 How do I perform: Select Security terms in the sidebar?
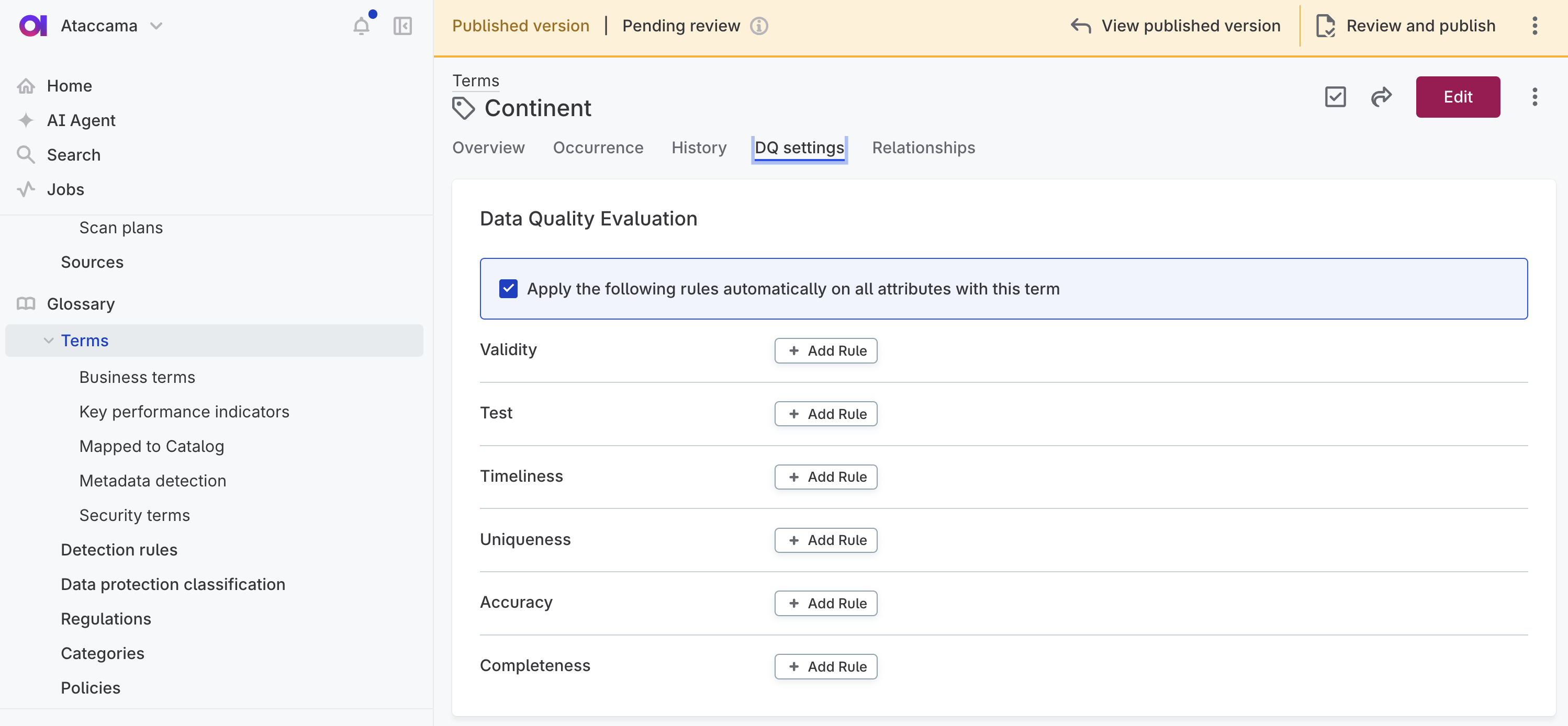[x=135, y=515]
